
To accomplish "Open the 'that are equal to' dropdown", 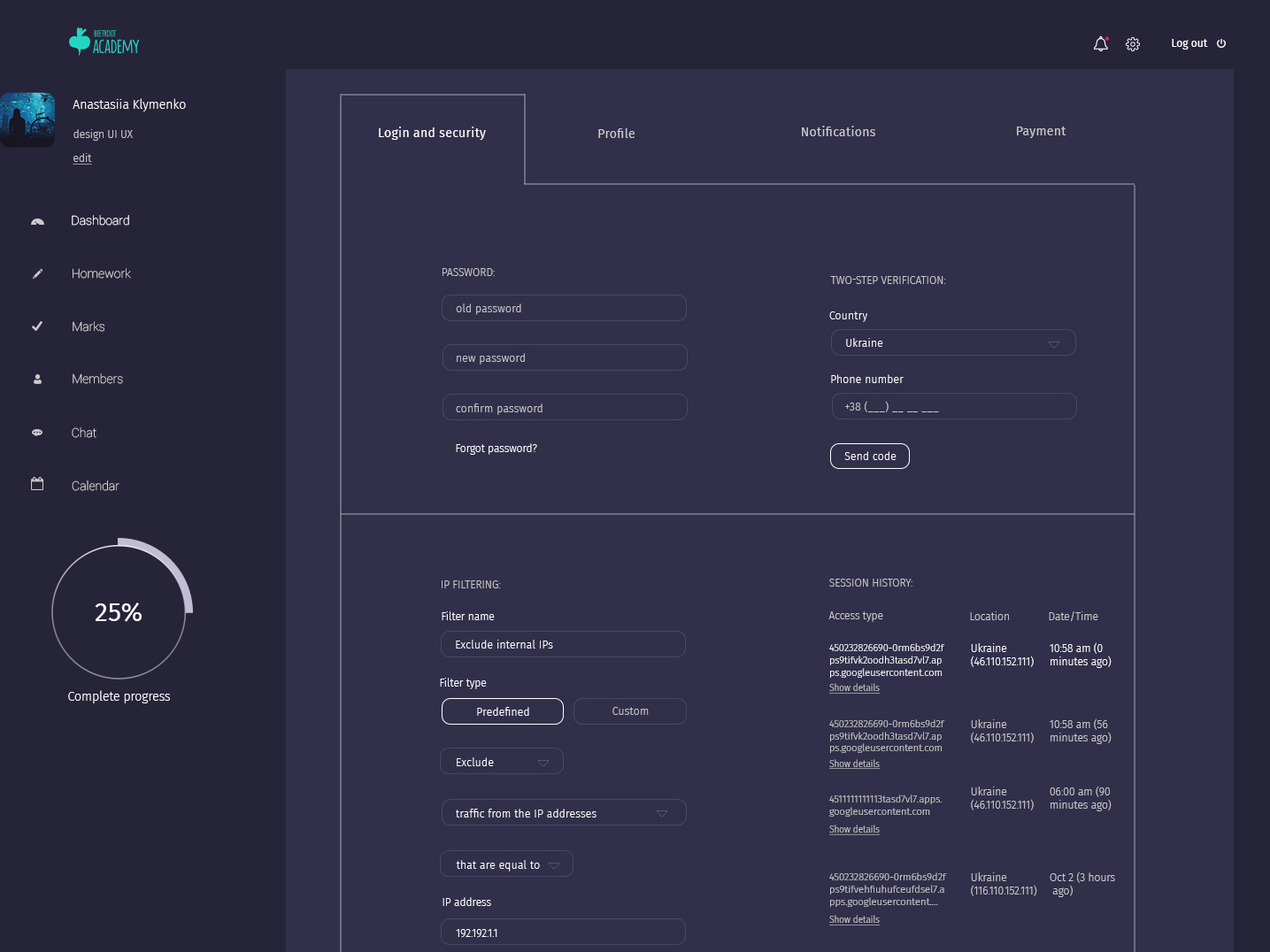I will pos(506,864).
